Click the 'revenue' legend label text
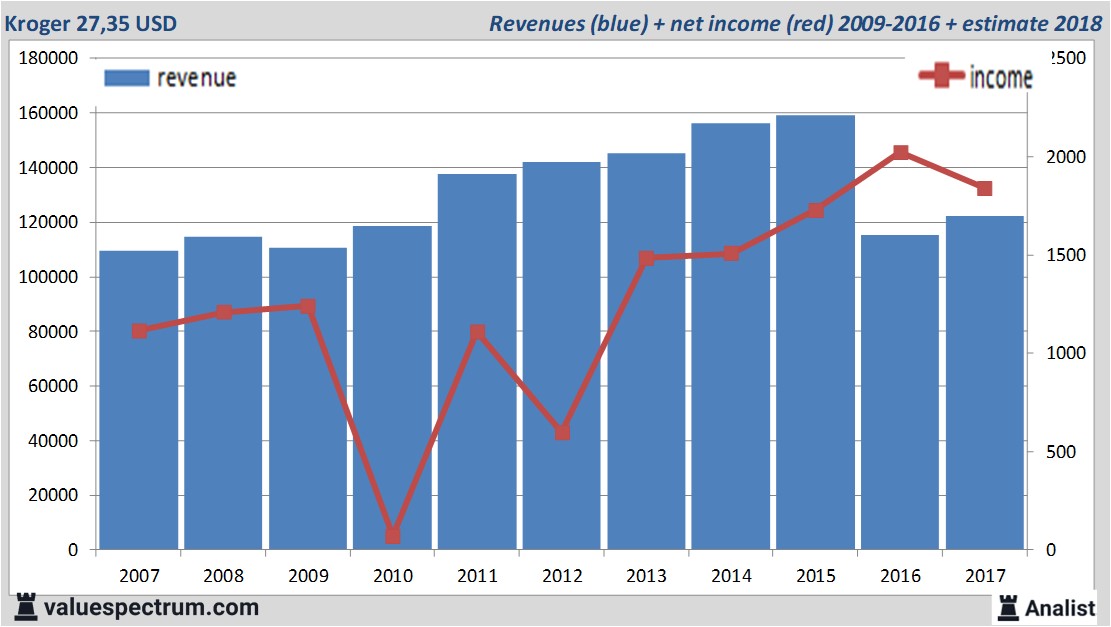 click(x=196, y=78)
